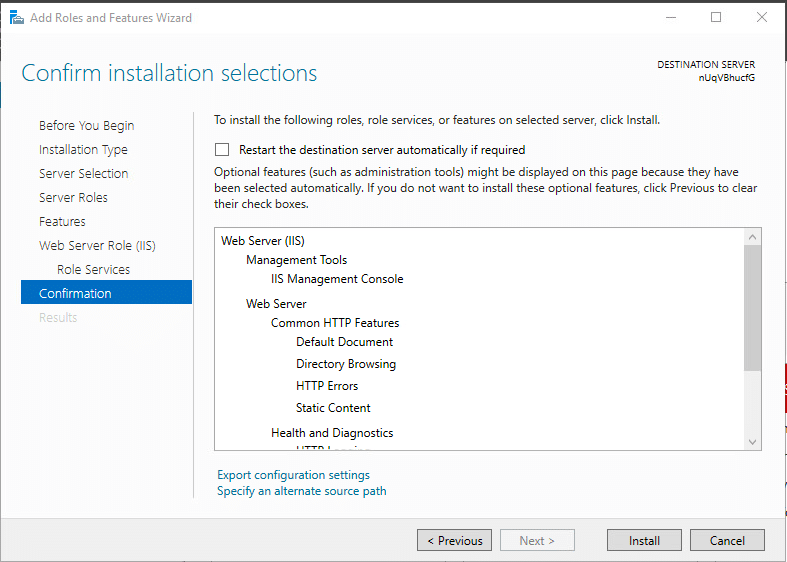Go to Installation Type step
Viewport: 787px width, 562px height.
pyautogui.click(x=83, y=150)
